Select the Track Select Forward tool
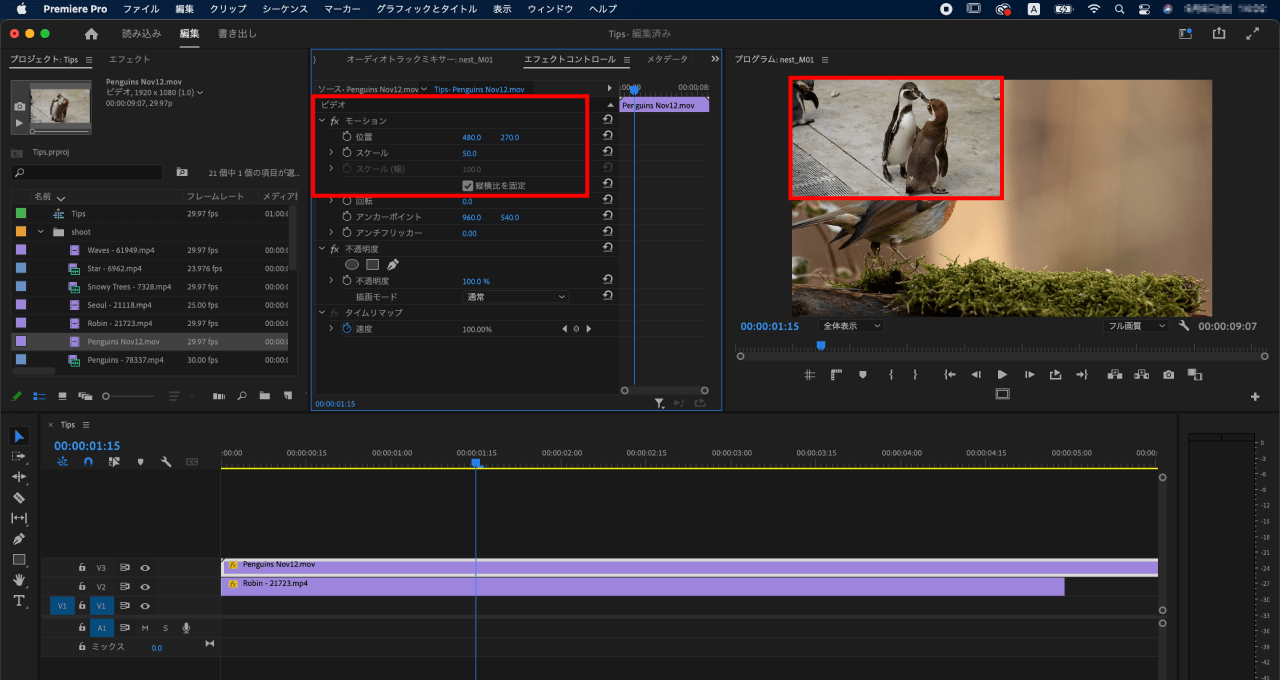Image resolution: width=1280 pixels, height=680 pixels. pyautogui.click(x=18, y=456)
